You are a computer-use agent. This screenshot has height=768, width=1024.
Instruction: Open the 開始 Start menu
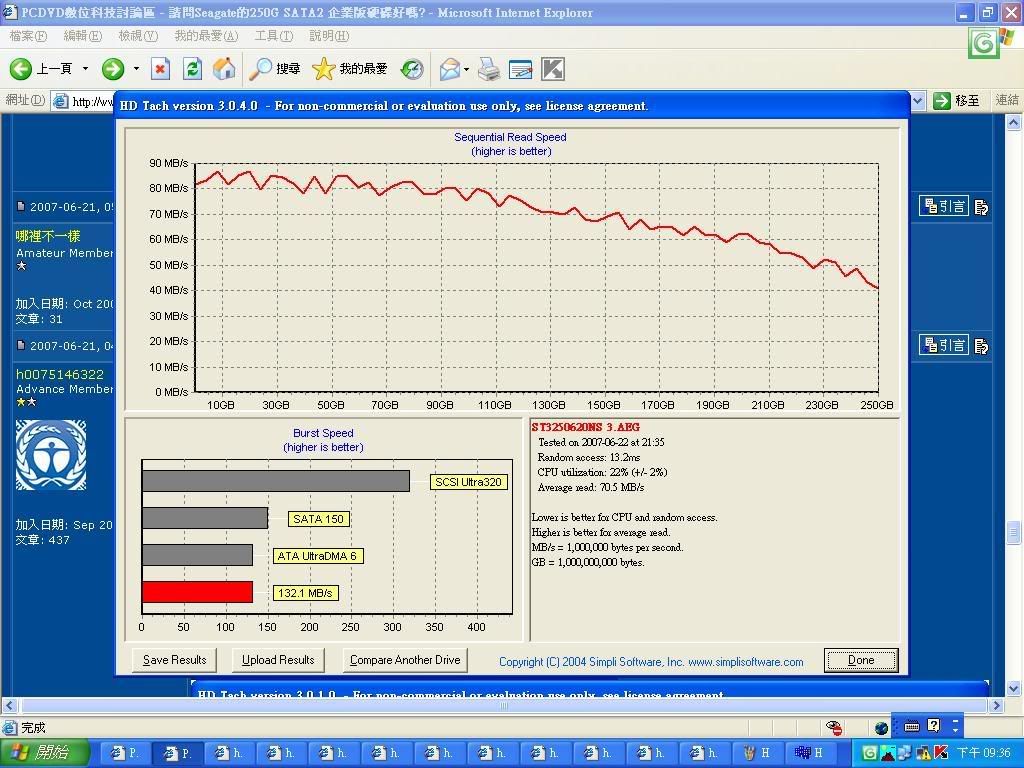pos(43,753)
